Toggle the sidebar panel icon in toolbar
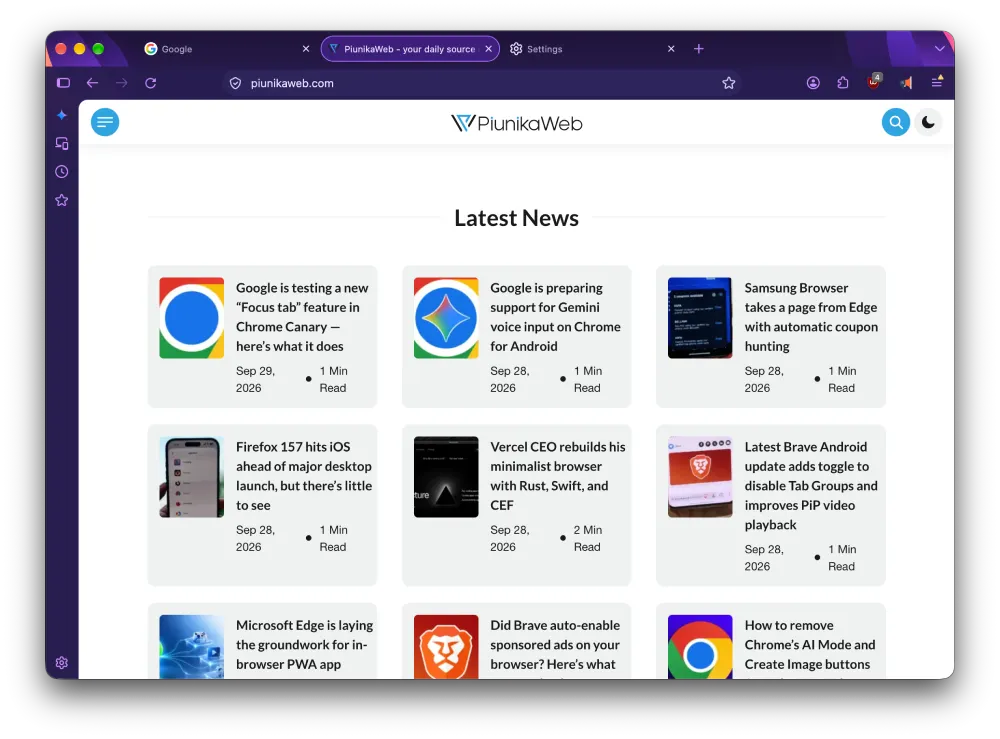Screen dimensions: 1000x739 63,83
